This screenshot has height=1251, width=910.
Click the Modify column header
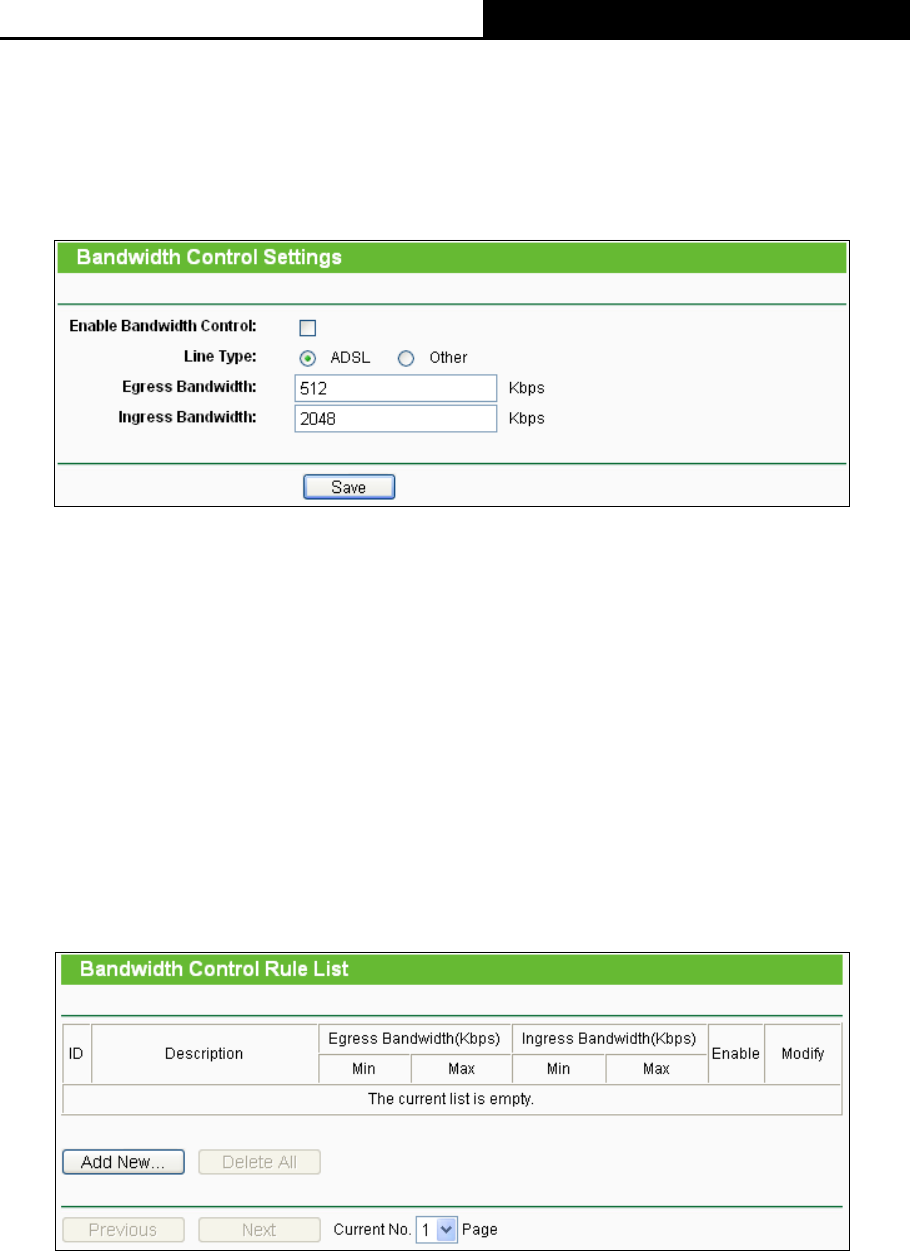pyautogui.click(x=803, y=1053)
